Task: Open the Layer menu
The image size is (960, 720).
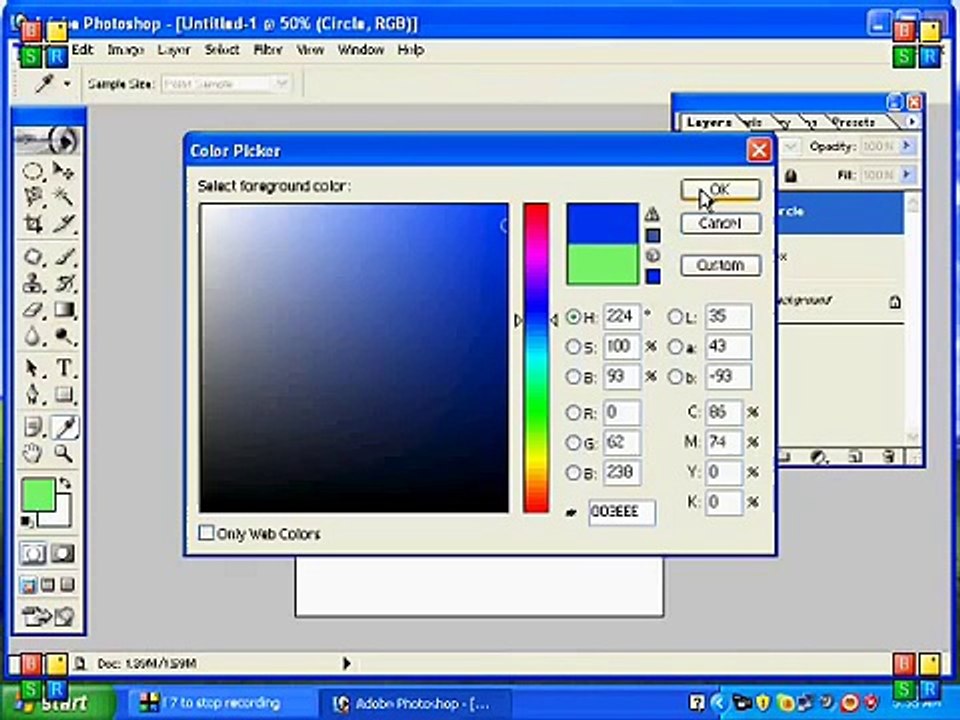Action: [174, 50]
